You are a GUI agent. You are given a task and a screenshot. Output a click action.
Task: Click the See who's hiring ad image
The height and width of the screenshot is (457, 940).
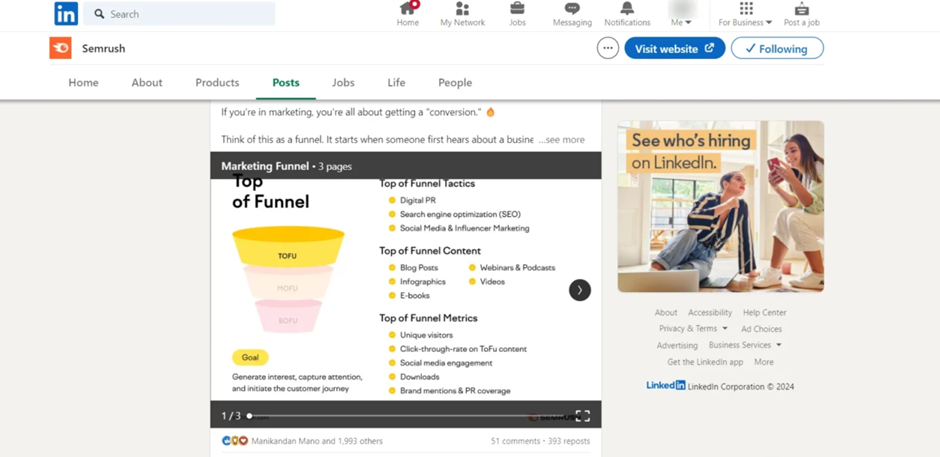pyautogui.click(x=721, y=206)
